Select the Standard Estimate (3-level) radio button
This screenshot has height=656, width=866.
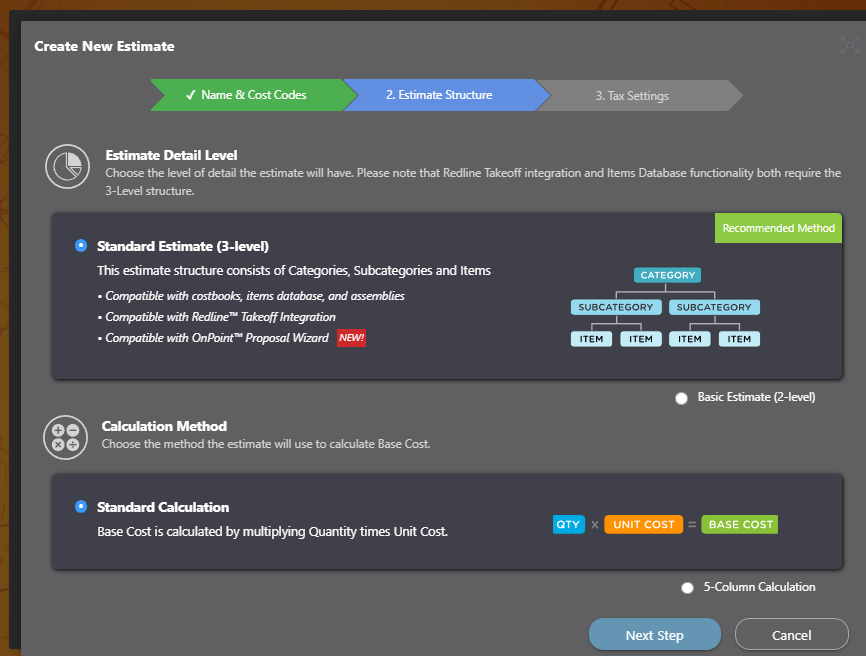click(x=81, y=245)
